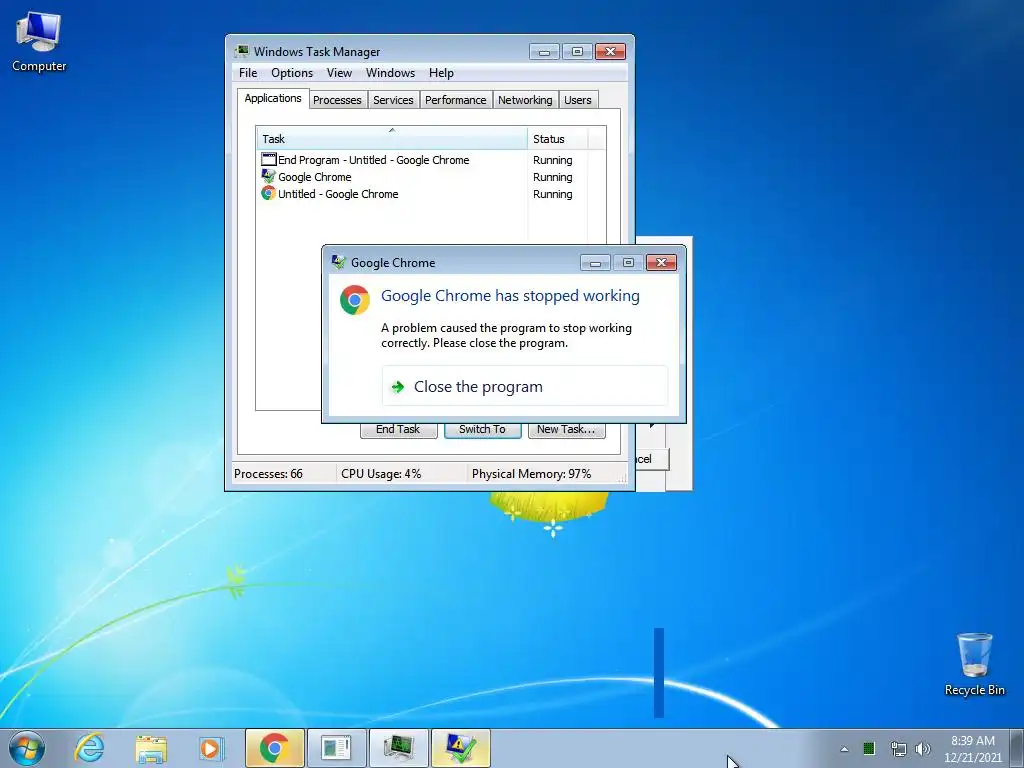
Task: Click the New Task... button
Action: [566, 430]
